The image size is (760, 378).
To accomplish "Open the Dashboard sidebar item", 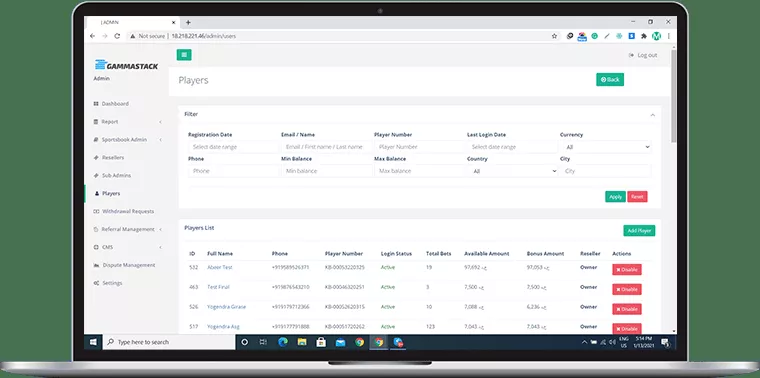I will click(111, 104).
